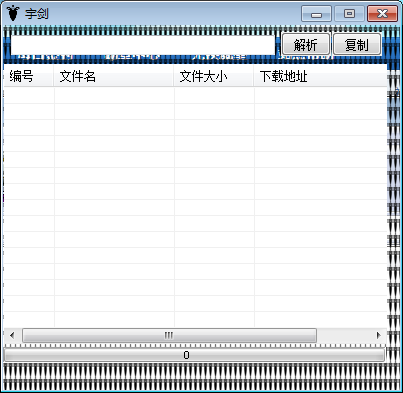
Task: Click the 复制 button
Action: pyautogui.click(x=357, y=44)
